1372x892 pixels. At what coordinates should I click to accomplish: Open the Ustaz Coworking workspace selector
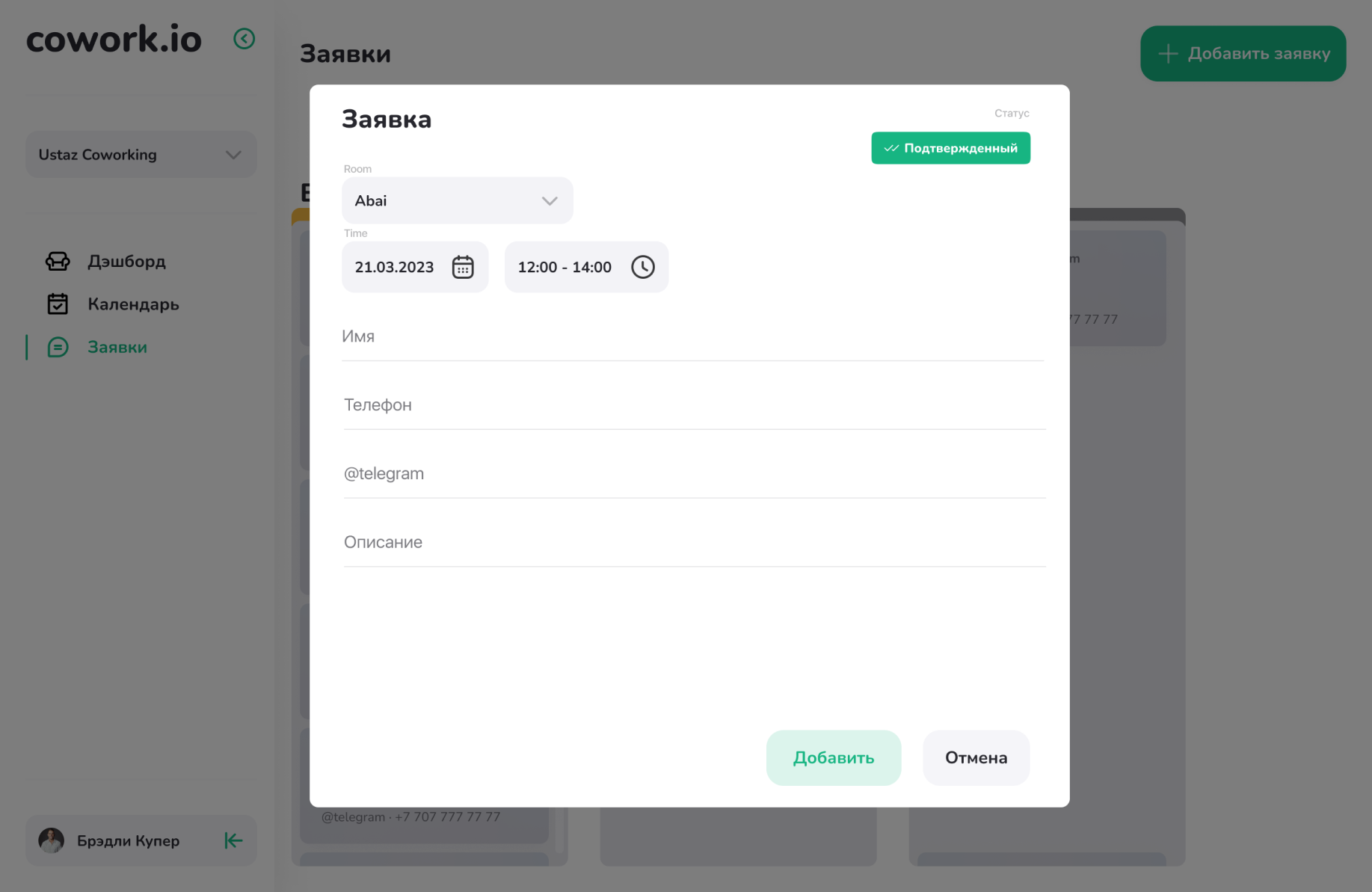coord(141,155)
